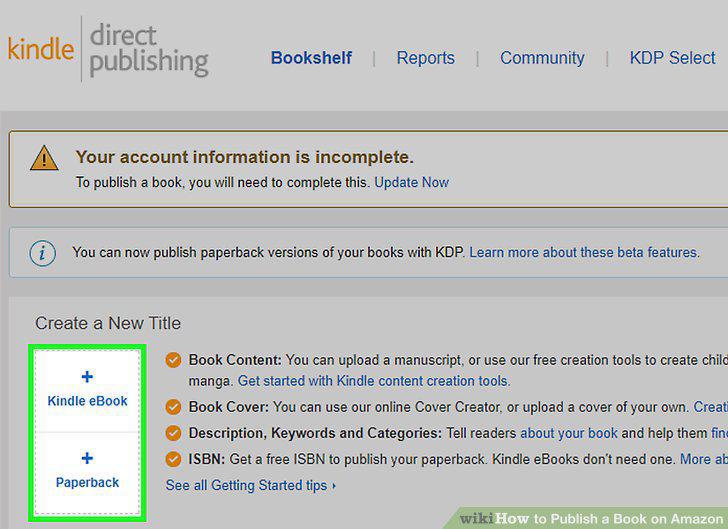Expand See all Getting Started tips
The image size is (728, 529).
tap(251, 485)
